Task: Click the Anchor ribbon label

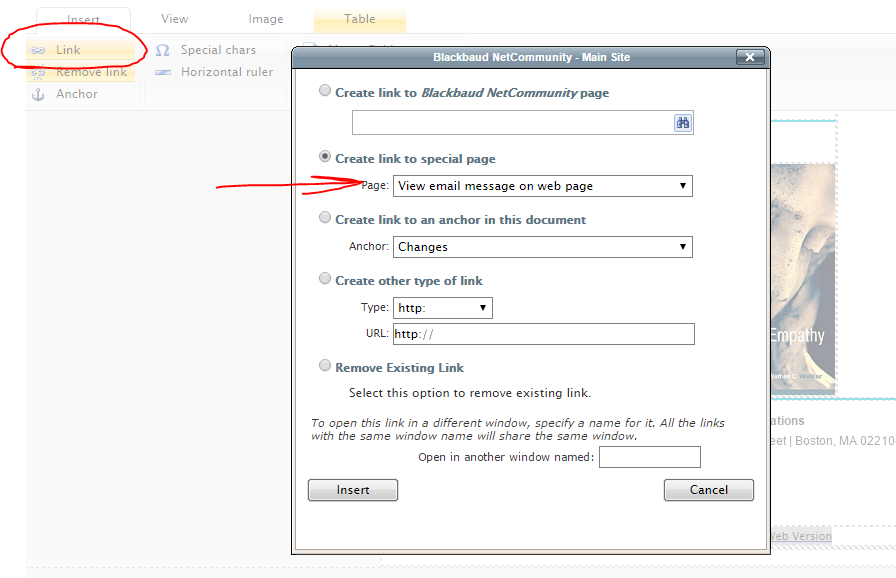Action: [x=77, y=94]
